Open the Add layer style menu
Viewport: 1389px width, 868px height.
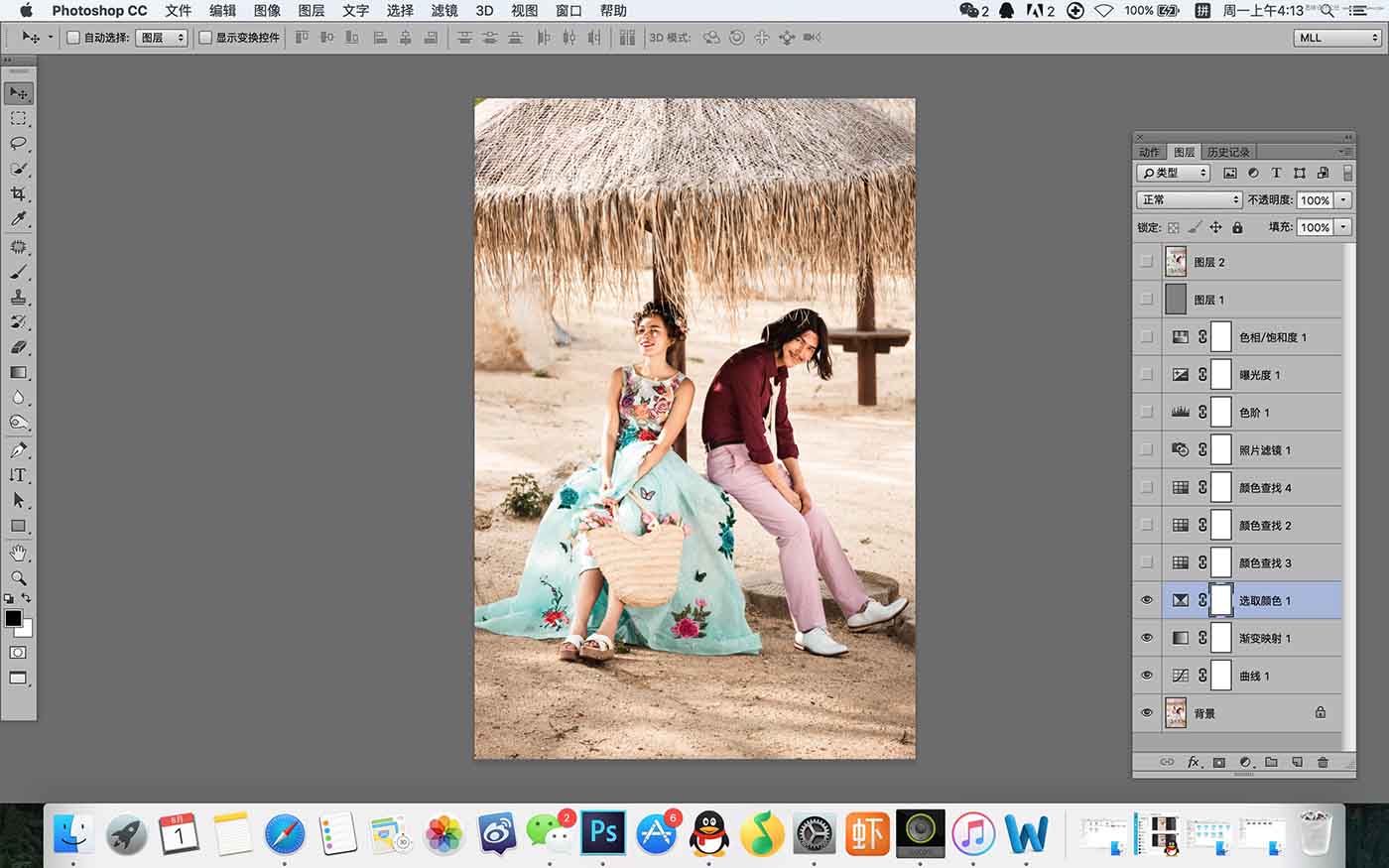point(1194,762)
